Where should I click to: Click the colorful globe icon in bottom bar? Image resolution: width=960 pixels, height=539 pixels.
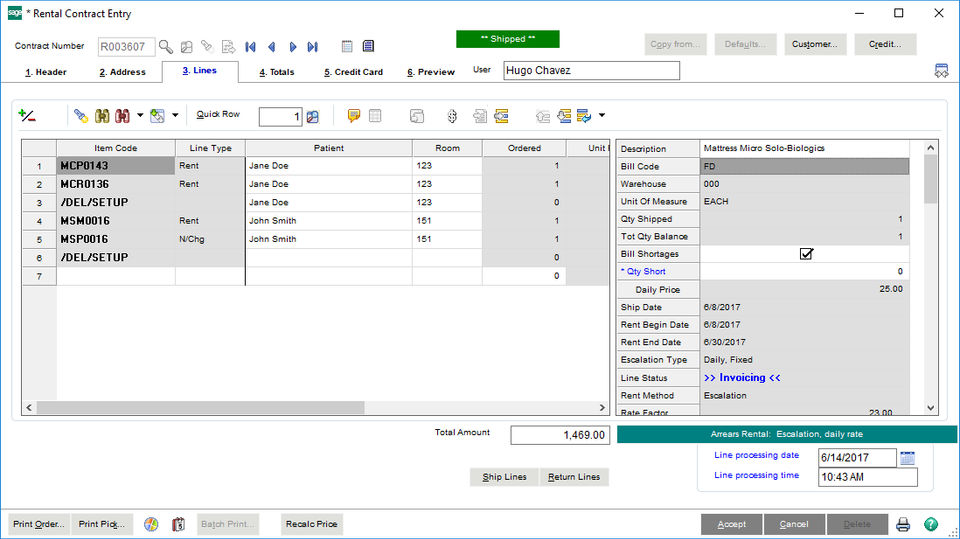pyautogui.click(x=151, y=524)
